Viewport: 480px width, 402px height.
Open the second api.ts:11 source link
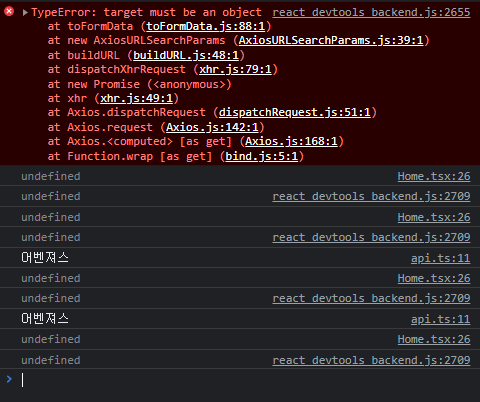coord(441,319)
